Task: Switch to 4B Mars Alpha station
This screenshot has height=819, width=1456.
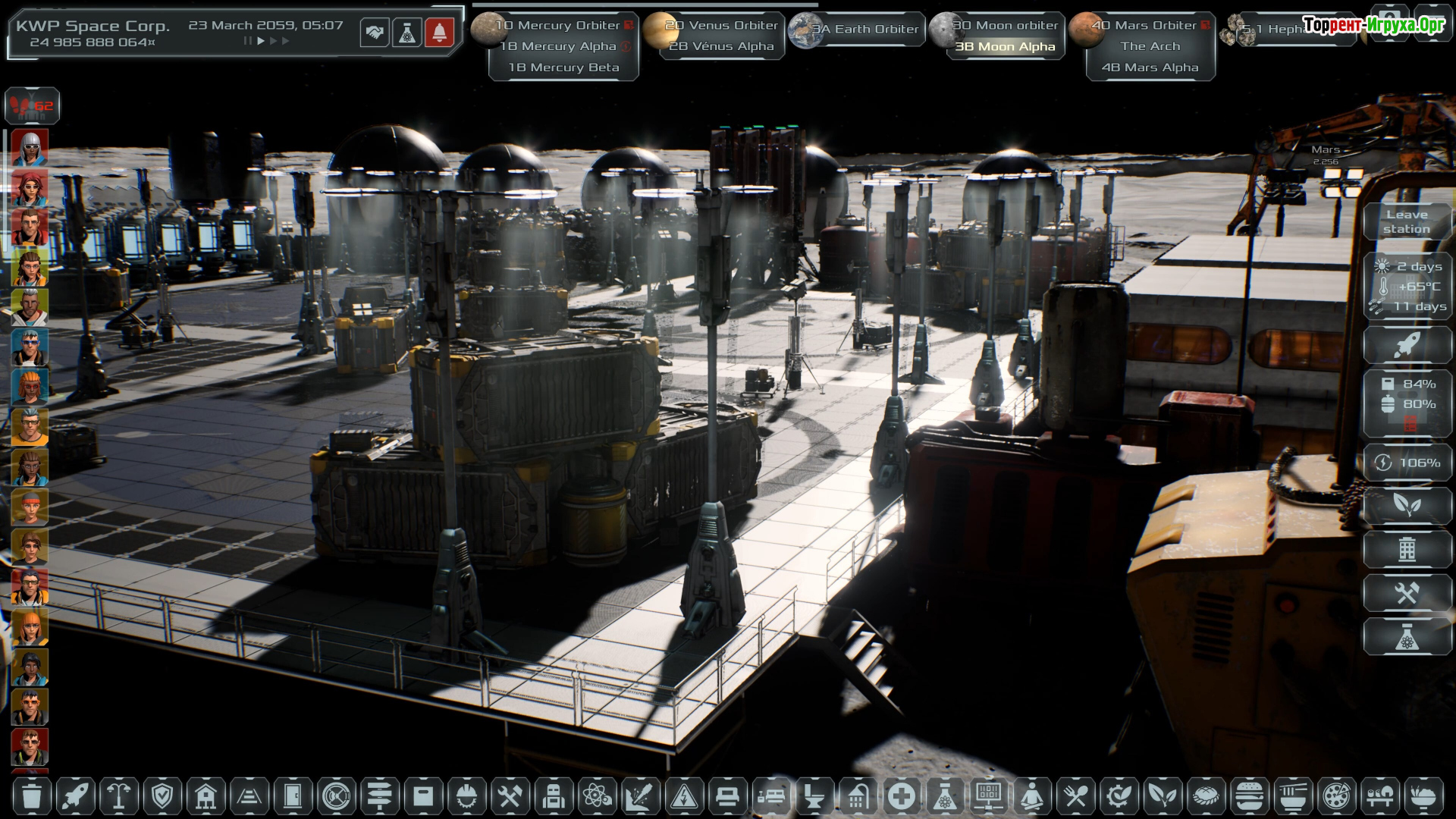Action: [x=1150, y=67]
